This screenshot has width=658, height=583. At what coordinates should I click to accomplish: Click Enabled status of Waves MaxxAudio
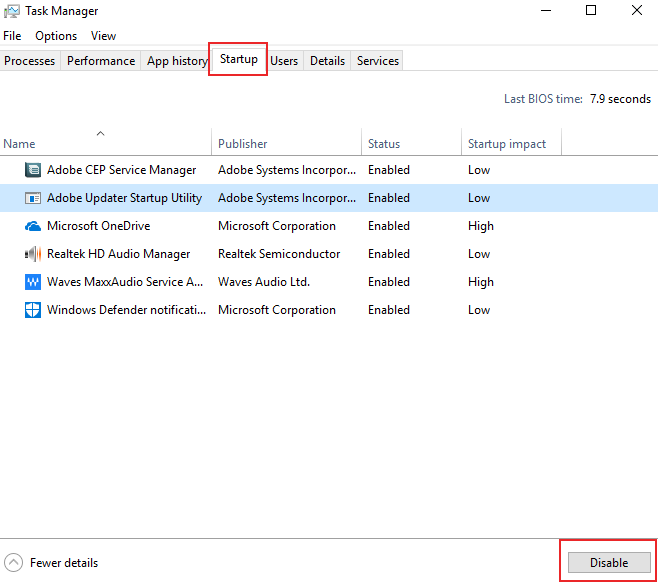tap(389, 282)
